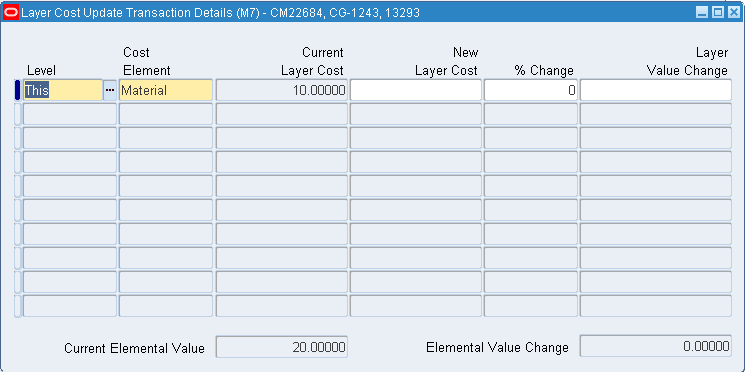Image resolution: width=745 pixels, height=372 pixels.
Task: Close the Layer Cost Update Transaction Details window
Action: pyautogui.click(x=733, y=13)
